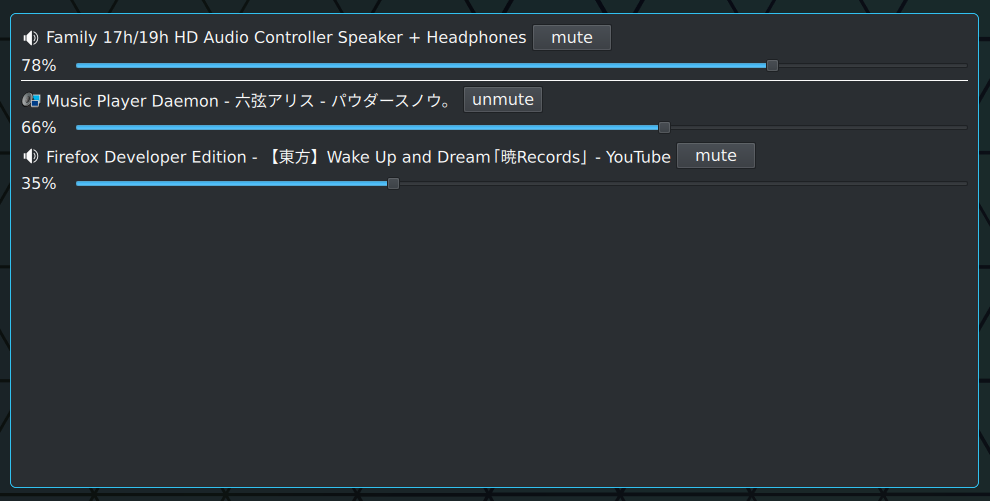Click the 66% volume percentage label
The height and width of the screenshot is (501, 990).
pos(39,128)
